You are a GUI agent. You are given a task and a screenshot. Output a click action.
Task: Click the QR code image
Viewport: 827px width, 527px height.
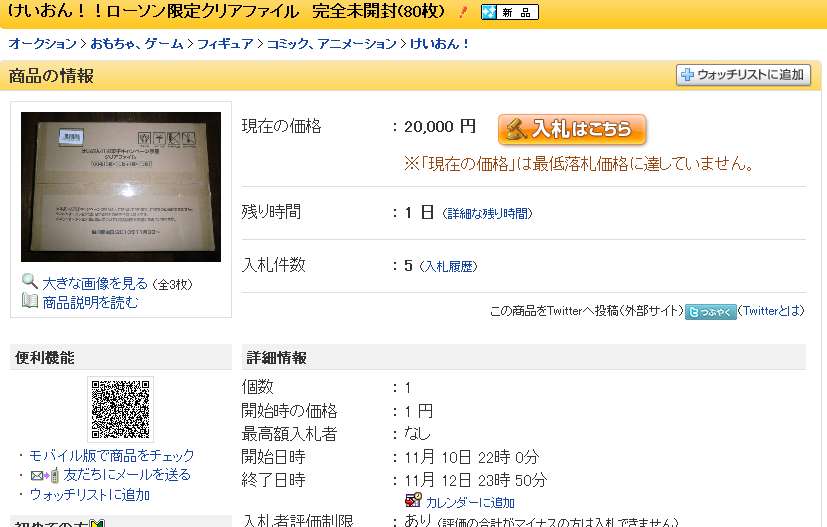[x=120, y=409]
